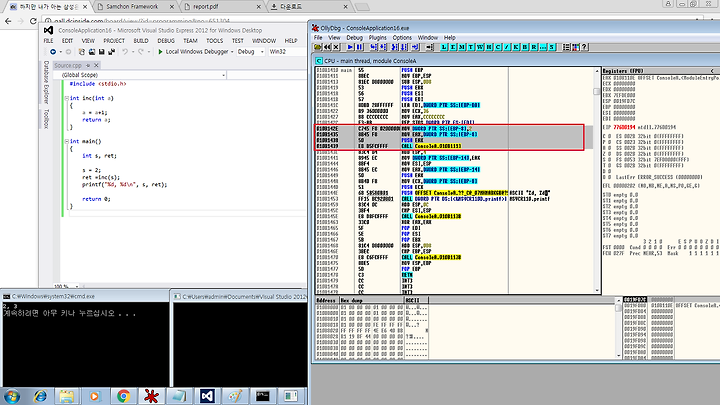Click OllyDbg Go to address icon
Viewport: 720px width, 405px height.
pos(429,47)
